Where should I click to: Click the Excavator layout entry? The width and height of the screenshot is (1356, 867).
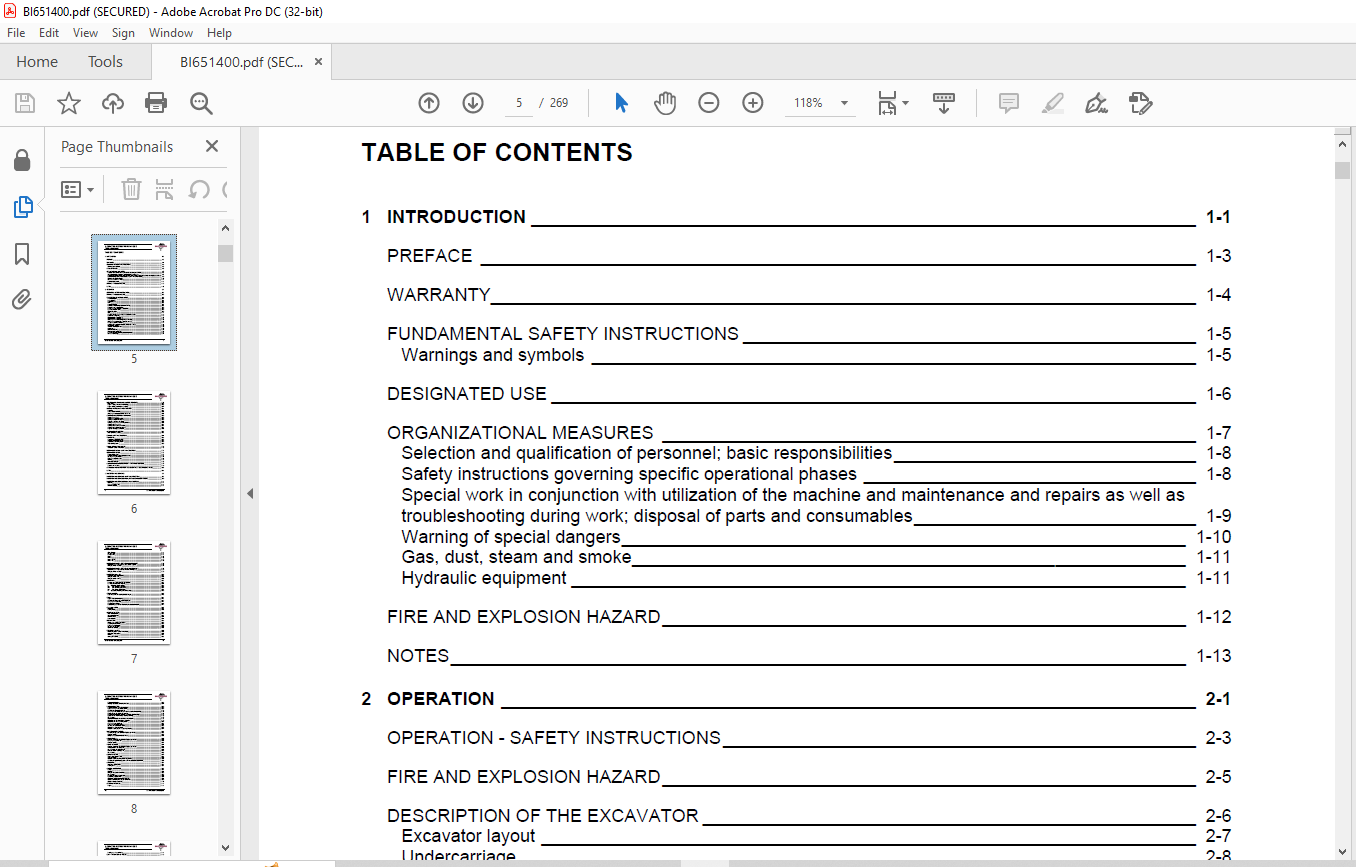tap(816, 836)
